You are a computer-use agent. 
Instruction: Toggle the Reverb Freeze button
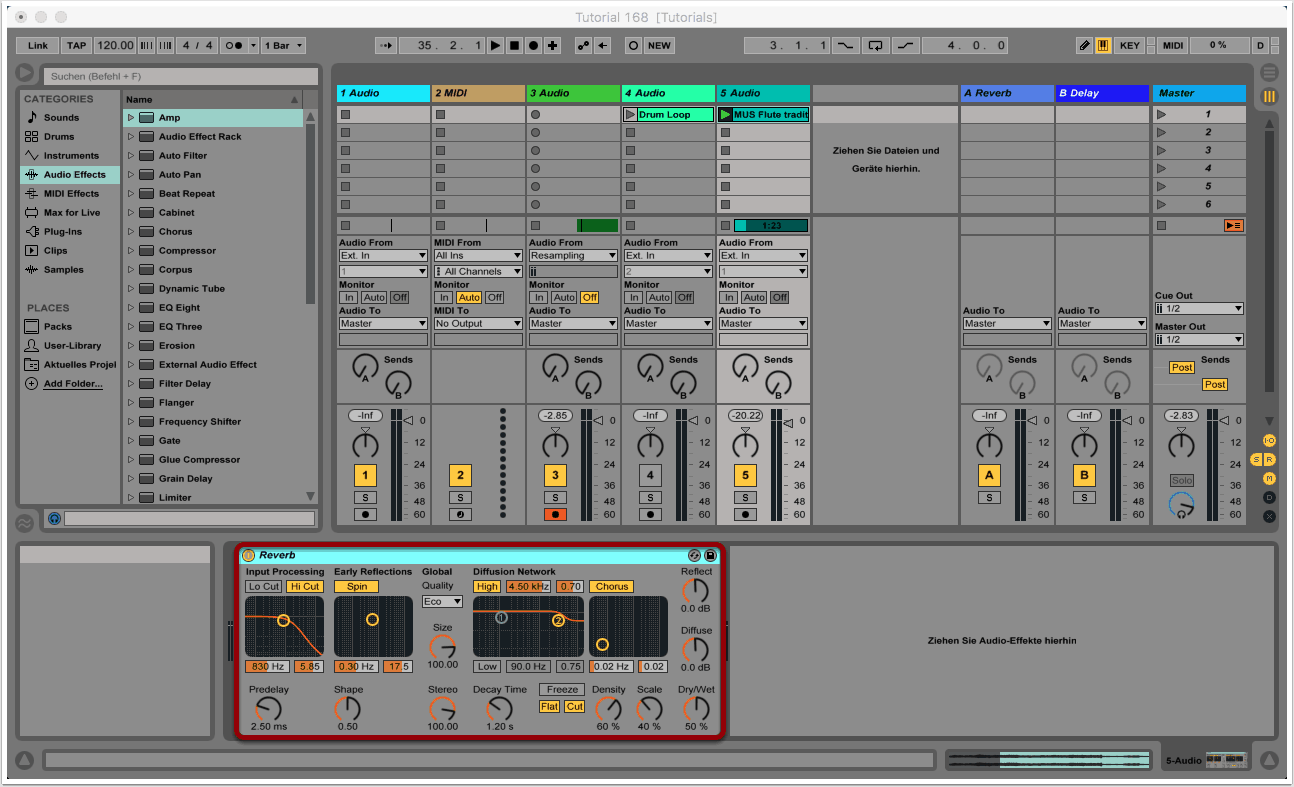(x=562, y=689)
